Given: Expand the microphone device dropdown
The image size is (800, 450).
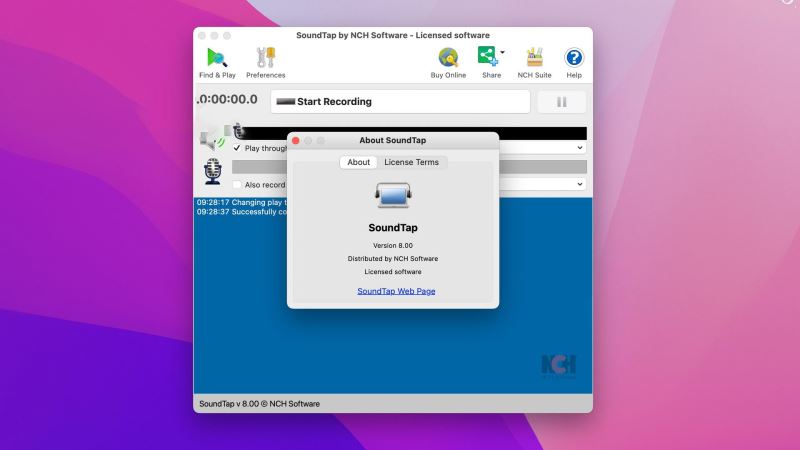Looking at the screenshot, I should point(580,184).
